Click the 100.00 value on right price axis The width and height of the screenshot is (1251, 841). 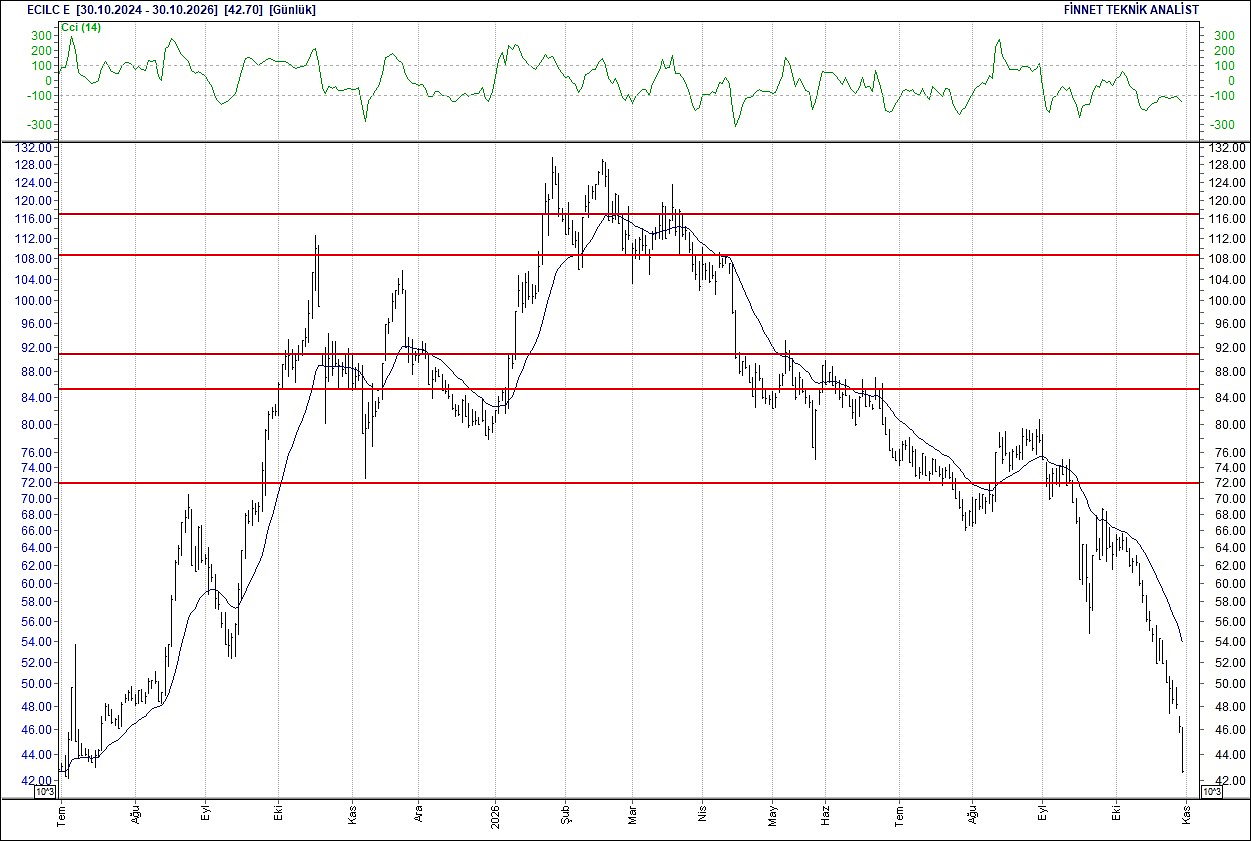pos(1225,301)
